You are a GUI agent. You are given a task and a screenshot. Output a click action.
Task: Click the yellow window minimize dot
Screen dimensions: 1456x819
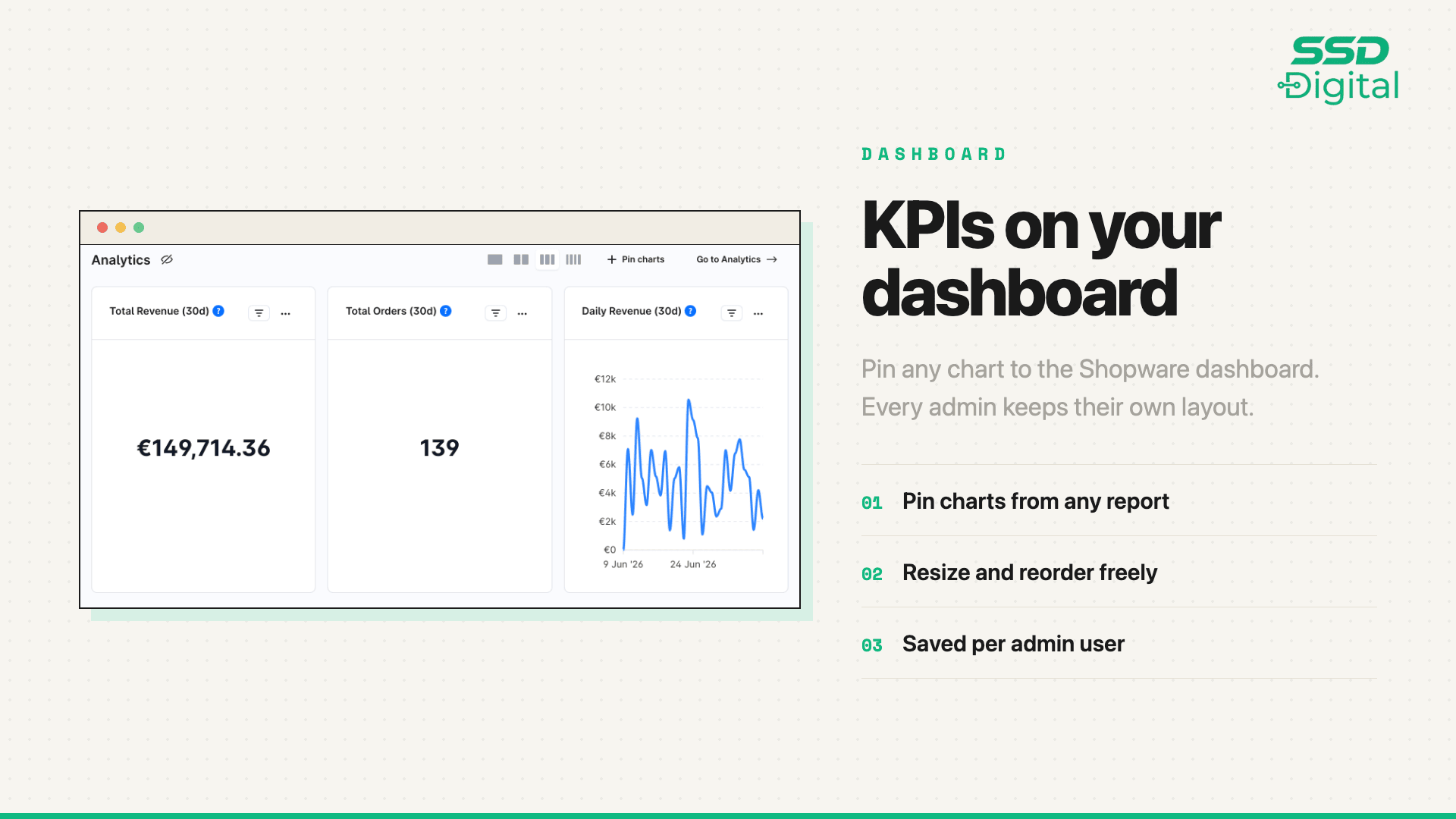[x=121, y=227]
